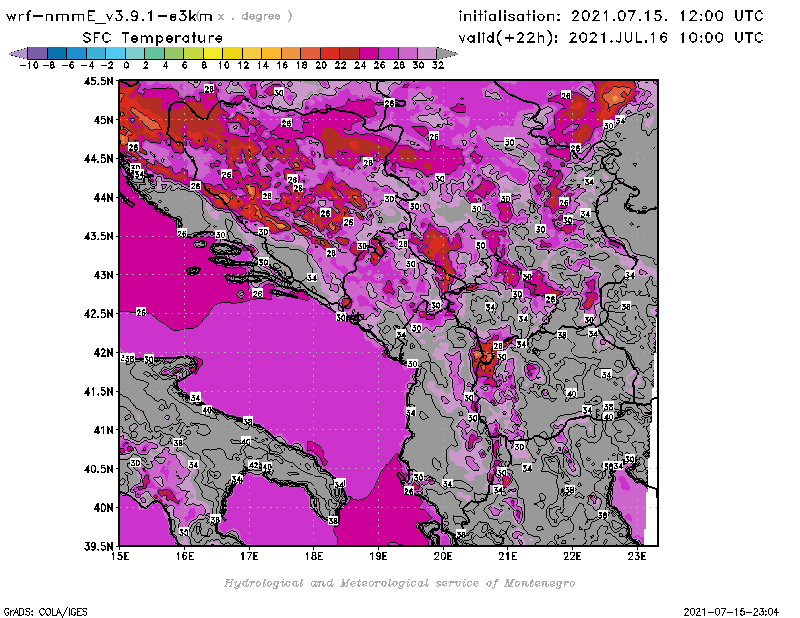The image size is (800, 618).
Task: Click the 'initialisation: 2021.07.15. 12:00 UTC' line
Action: pyautogui.click(x=611, y=16)
